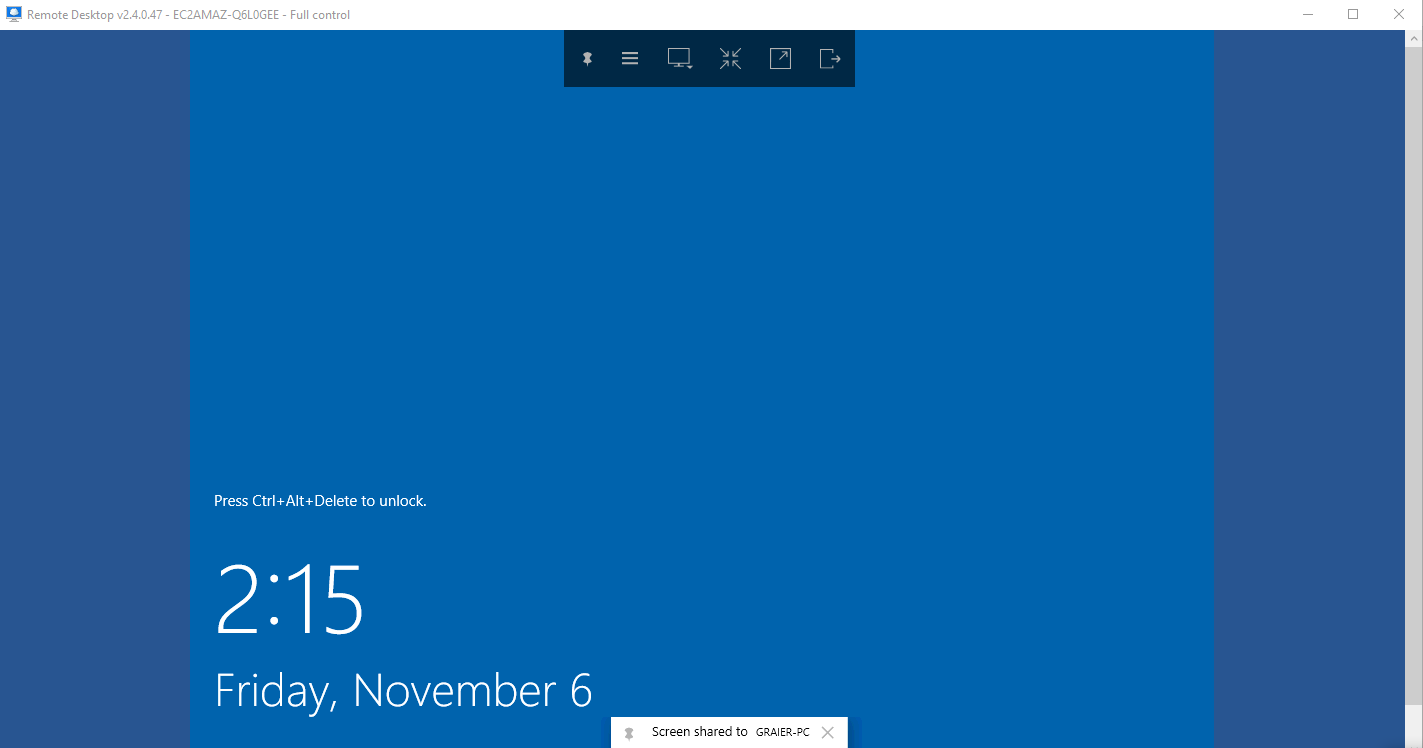Open the hamburger menu in session toolbar

630,59
